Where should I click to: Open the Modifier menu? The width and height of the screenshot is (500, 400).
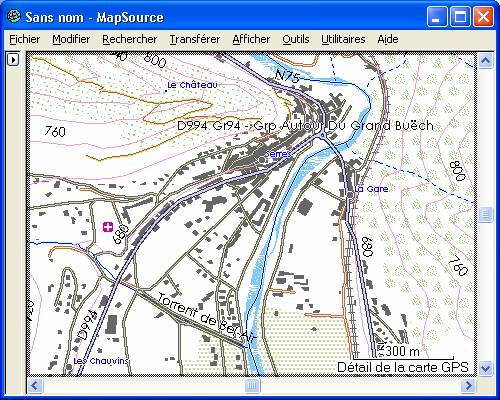71,39
